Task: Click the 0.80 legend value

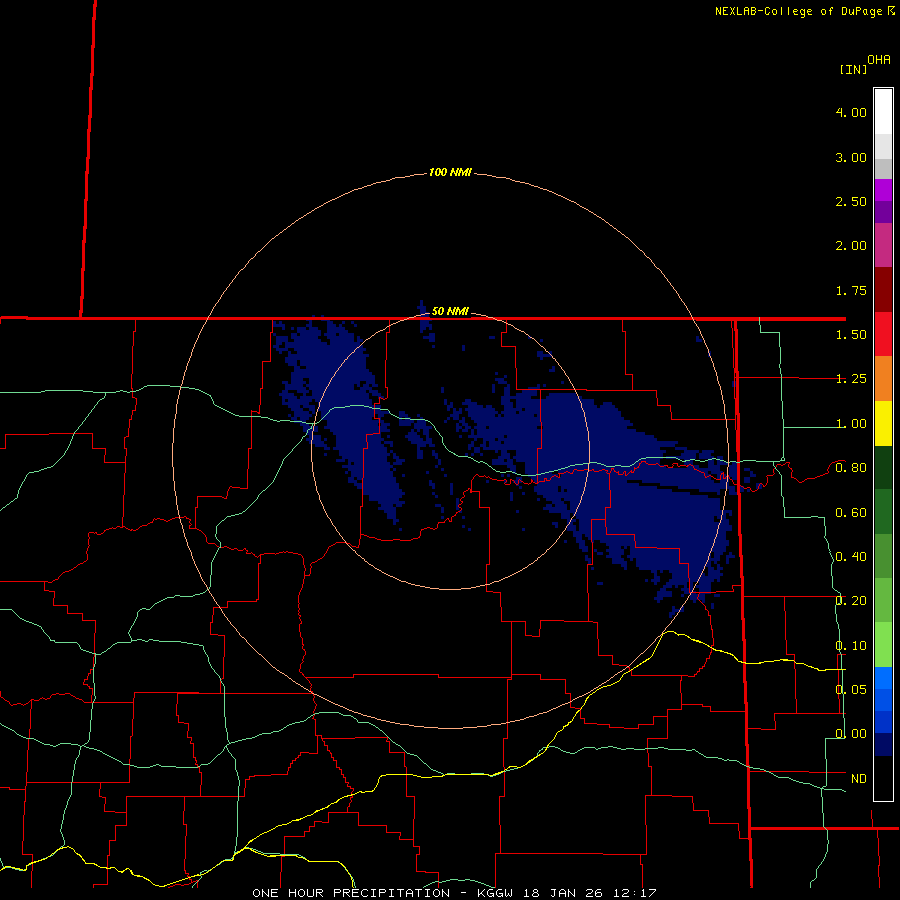Action: coord(851,468)
